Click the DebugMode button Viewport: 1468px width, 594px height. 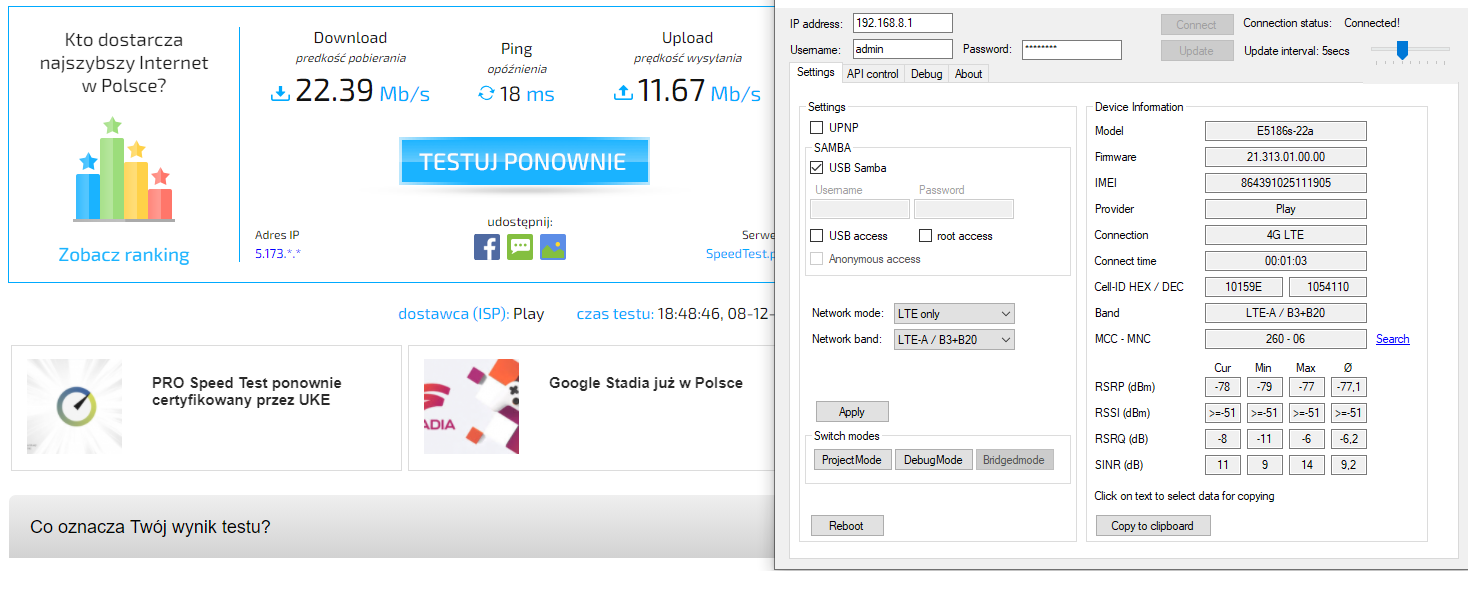pos(933,460)
